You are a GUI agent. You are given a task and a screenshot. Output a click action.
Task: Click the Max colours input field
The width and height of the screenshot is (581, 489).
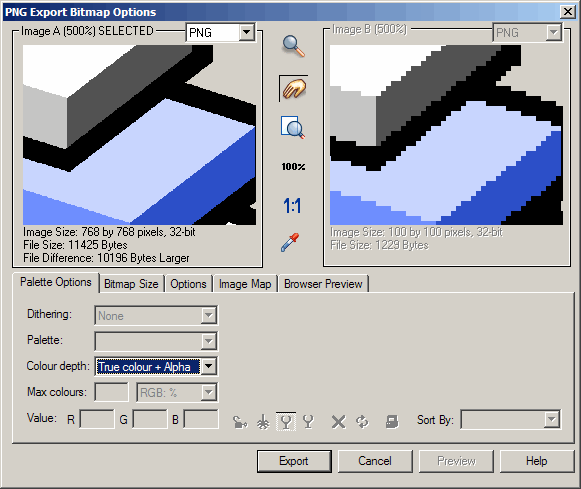coord(112,392)
